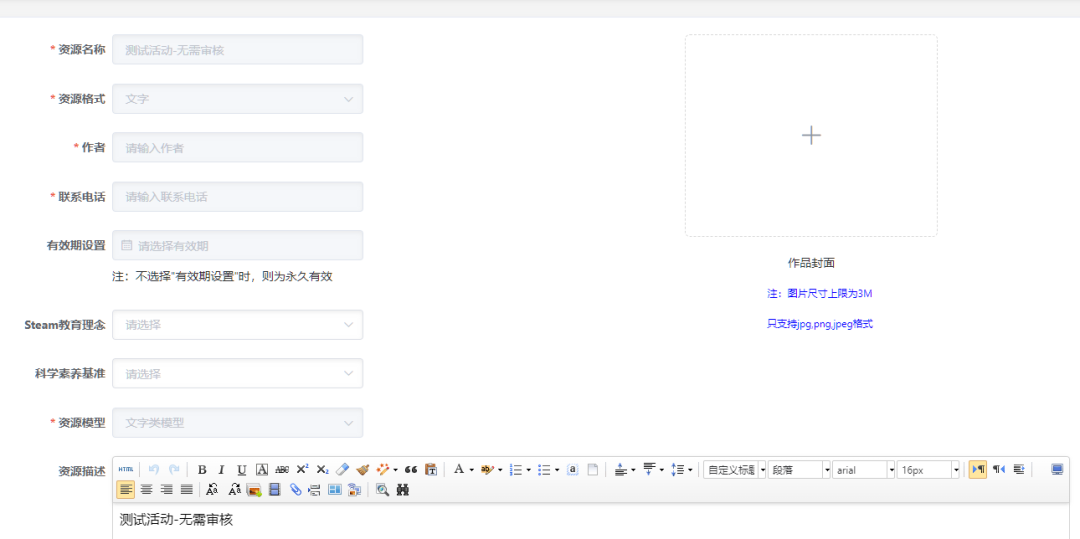Image resolution: width=1080 pixels, height=539 pixels.
Task: Toggle left-to-right text direction
Action: pos(978,469)
